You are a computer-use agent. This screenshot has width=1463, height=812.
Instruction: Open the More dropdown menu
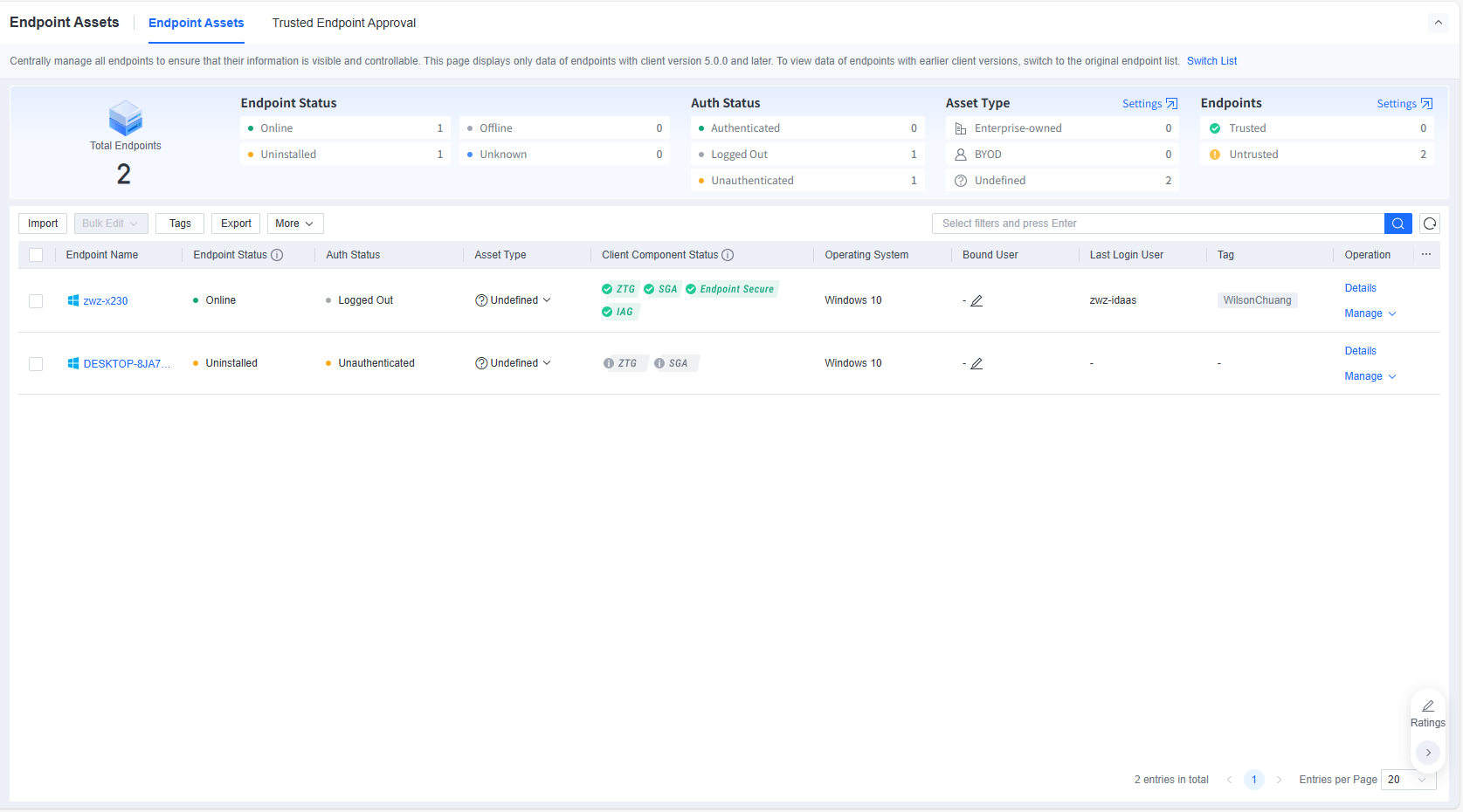pyautogui.click(x=295, y=224)
